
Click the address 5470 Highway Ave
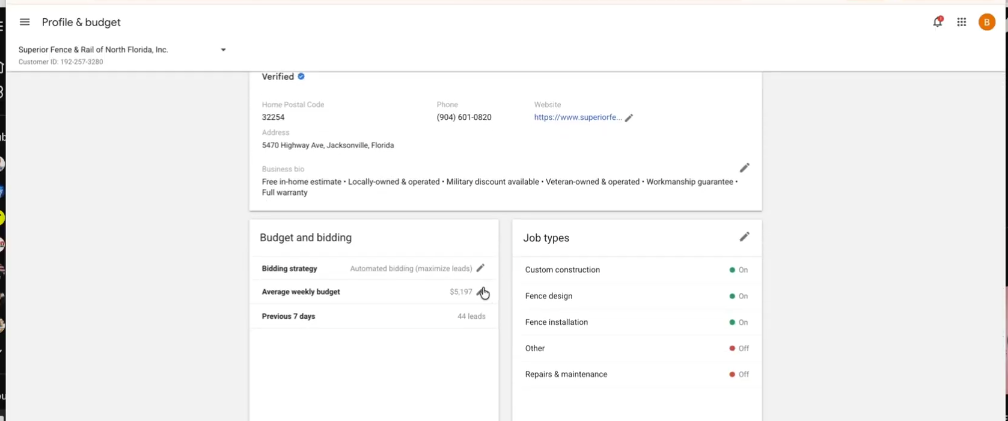tap(328, 145)
